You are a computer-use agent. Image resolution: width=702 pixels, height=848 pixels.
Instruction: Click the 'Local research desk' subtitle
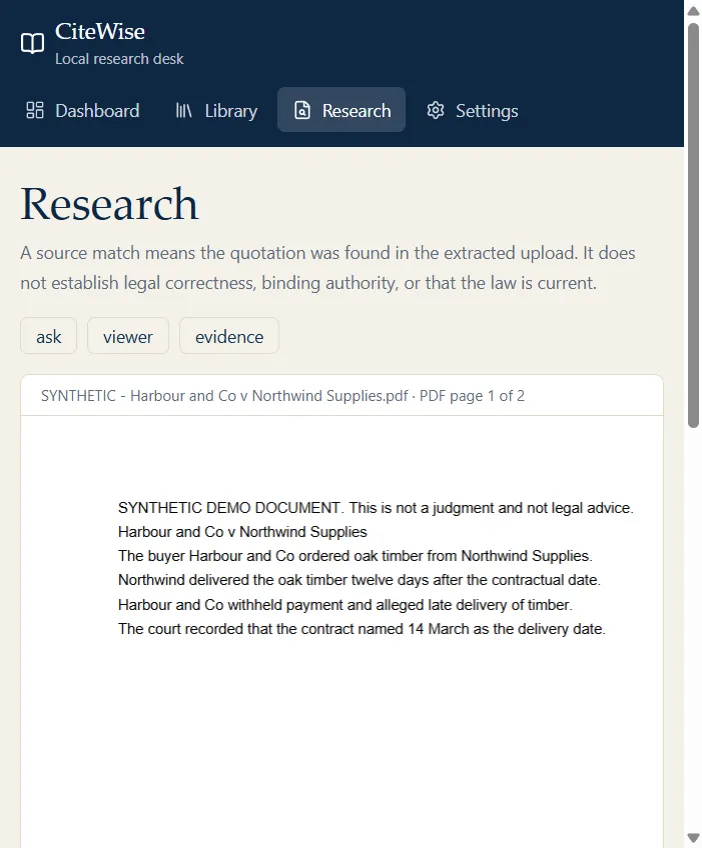coord(119,59)
